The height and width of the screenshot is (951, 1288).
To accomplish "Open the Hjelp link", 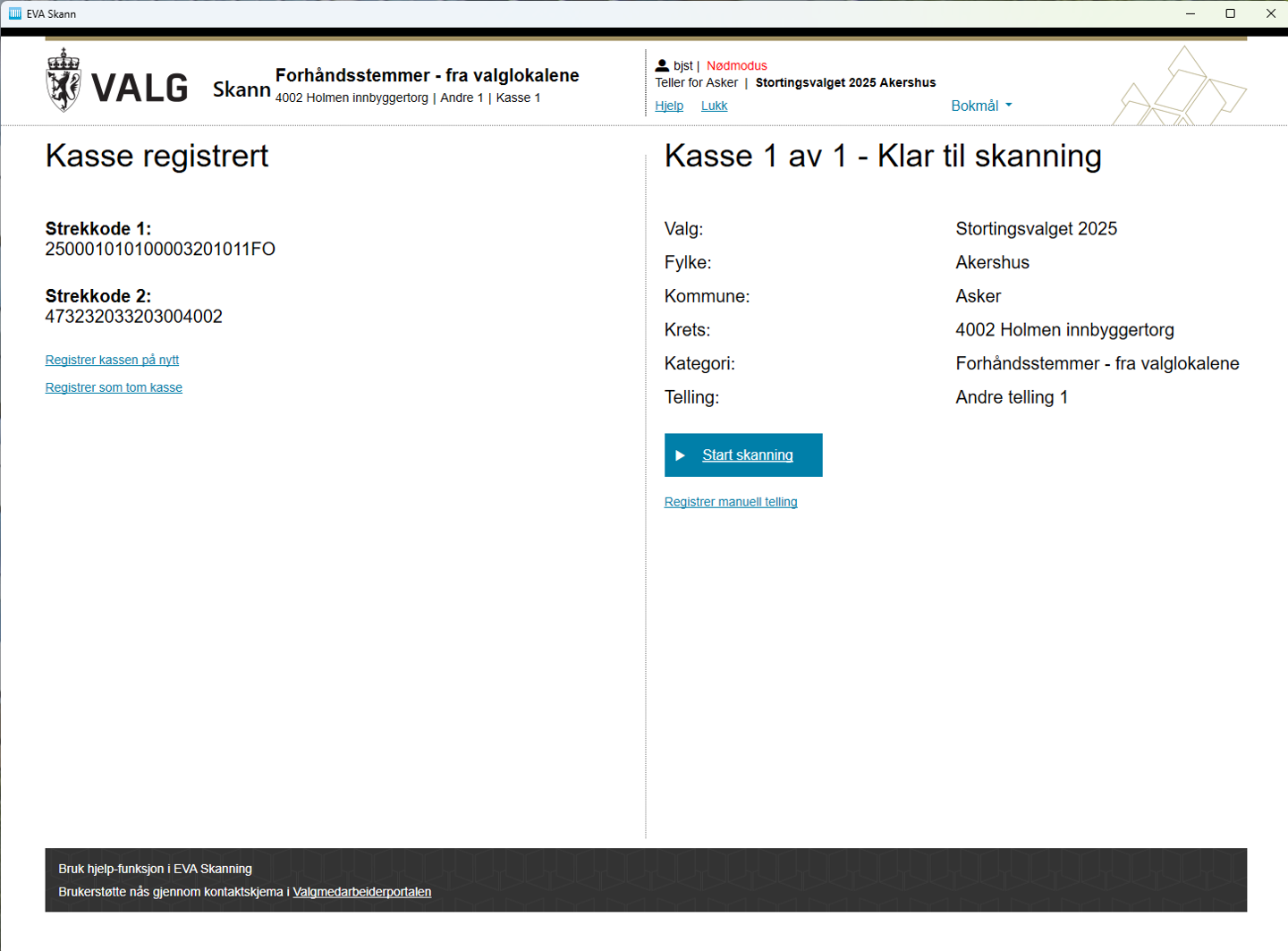I will click(669, 106).
